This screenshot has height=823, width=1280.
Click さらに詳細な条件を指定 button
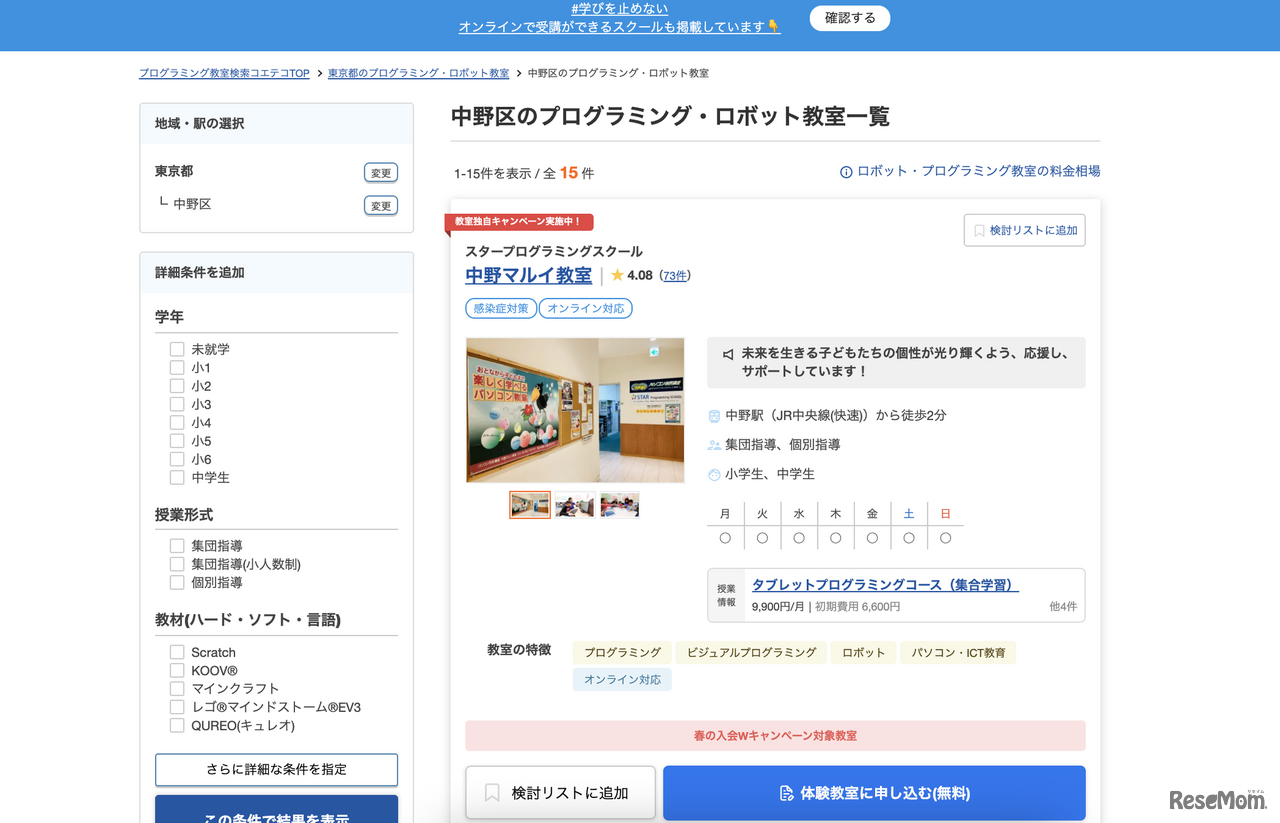coord(276,769)
